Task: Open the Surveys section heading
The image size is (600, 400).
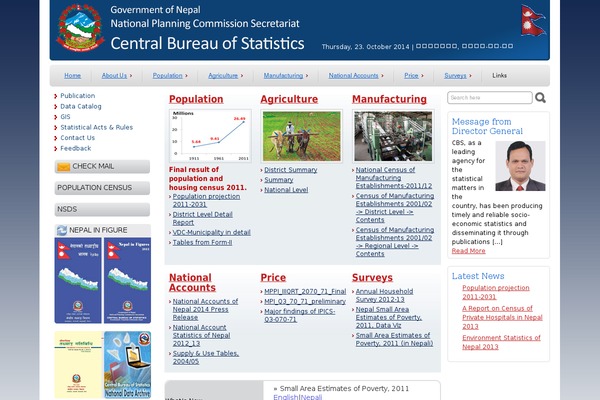Action: pyautogui.click(x=372, y=278)
